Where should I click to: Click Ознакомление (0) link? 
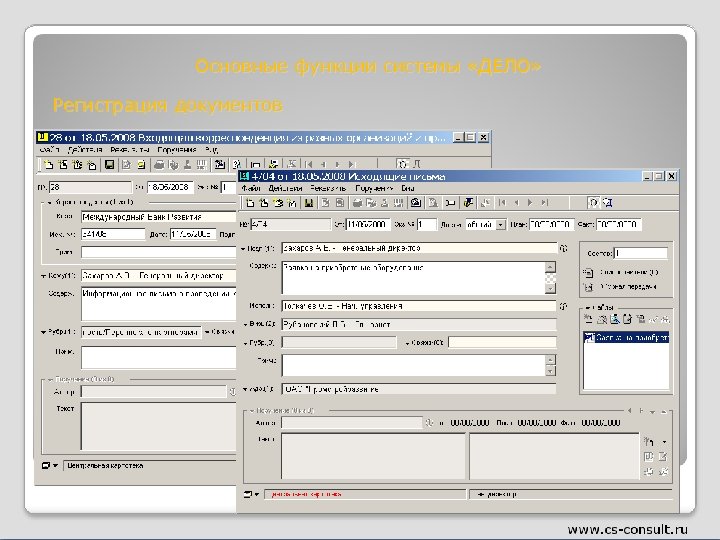point(629,272)
